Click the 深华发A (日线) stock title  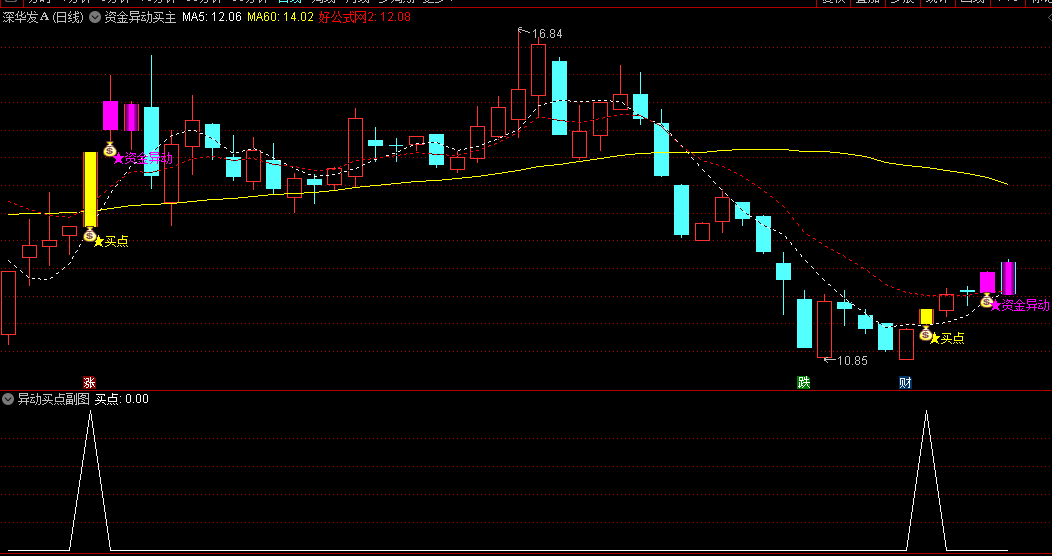click(43, 17)
